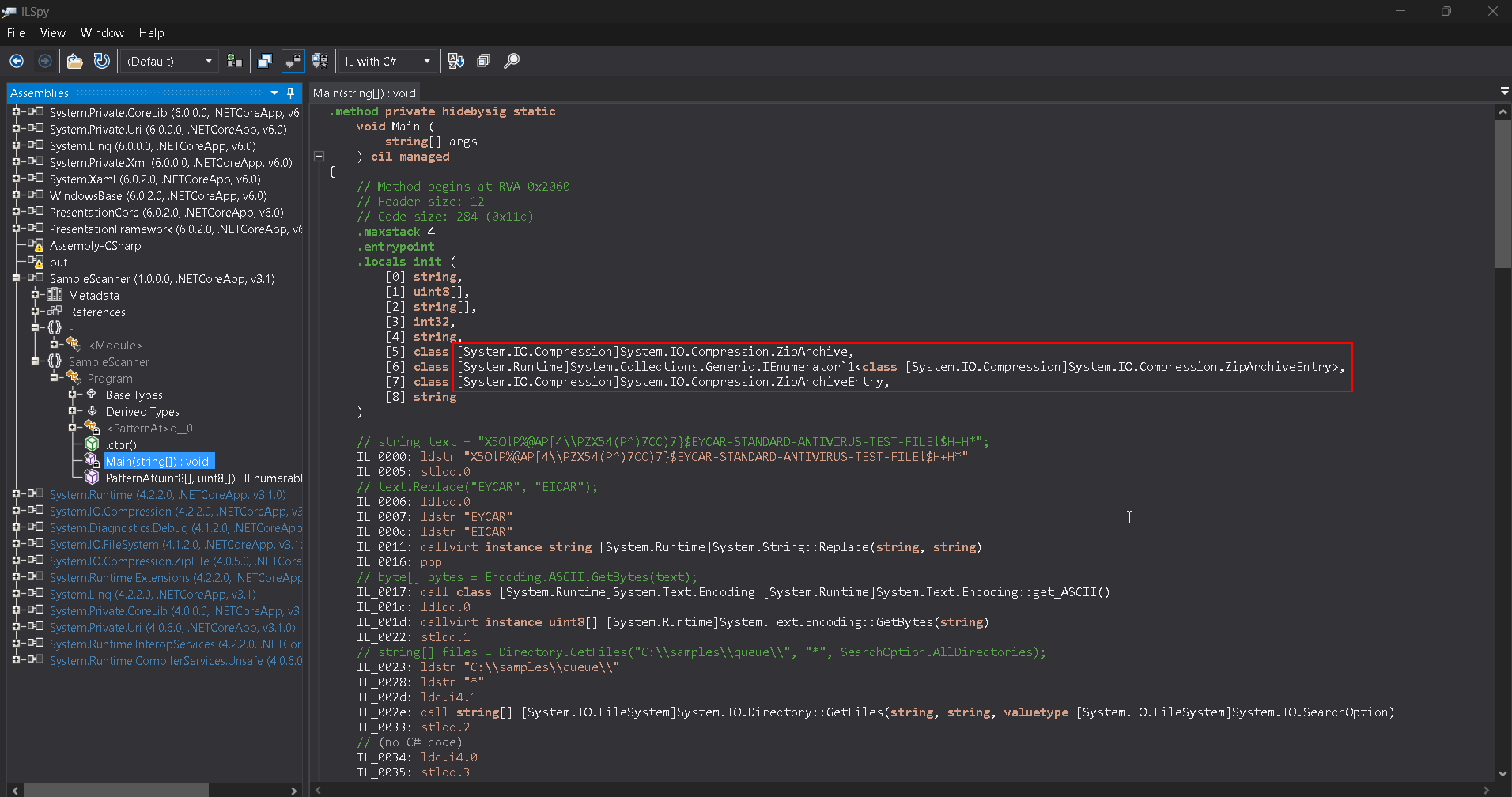1512x797 pixels.
Task: Open the IL with C# language dropdown
Action: [x=387, y=61]
